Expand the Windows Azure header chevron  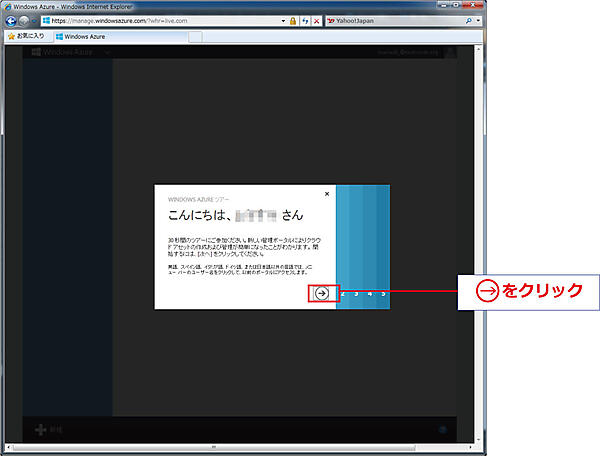point(108,52)
